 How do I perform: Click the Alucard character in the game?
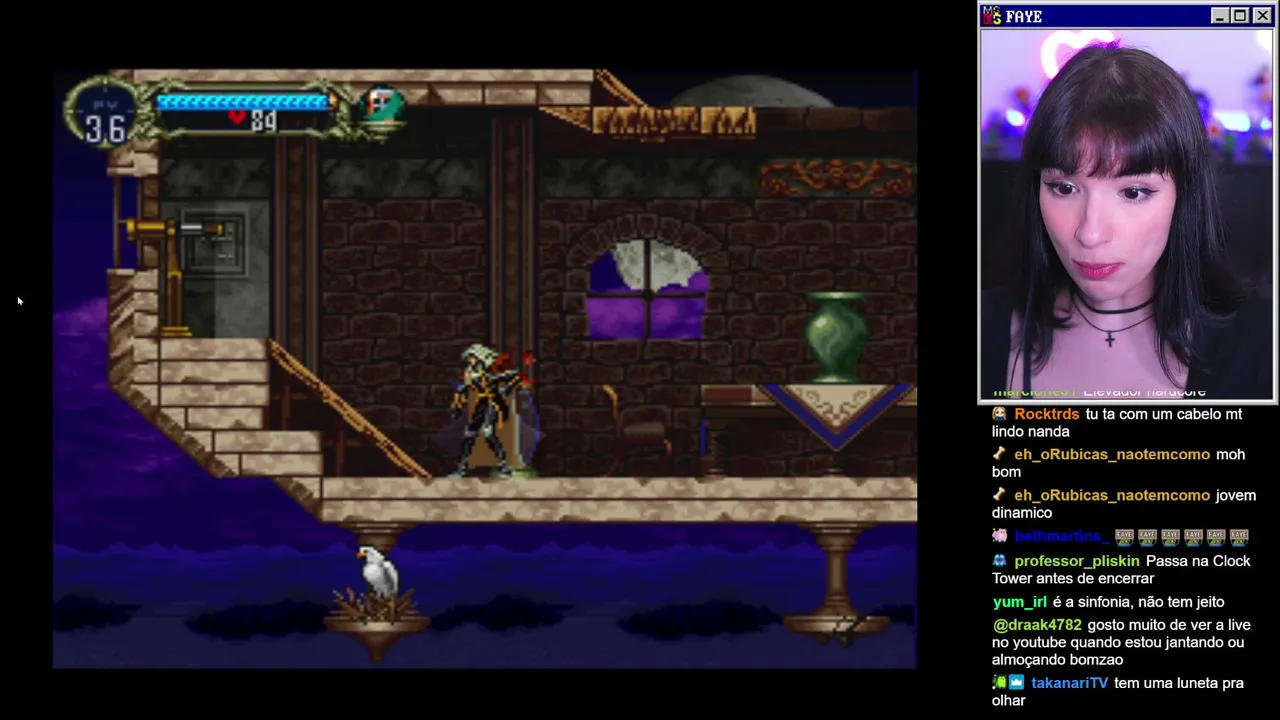tap(492, 410)
